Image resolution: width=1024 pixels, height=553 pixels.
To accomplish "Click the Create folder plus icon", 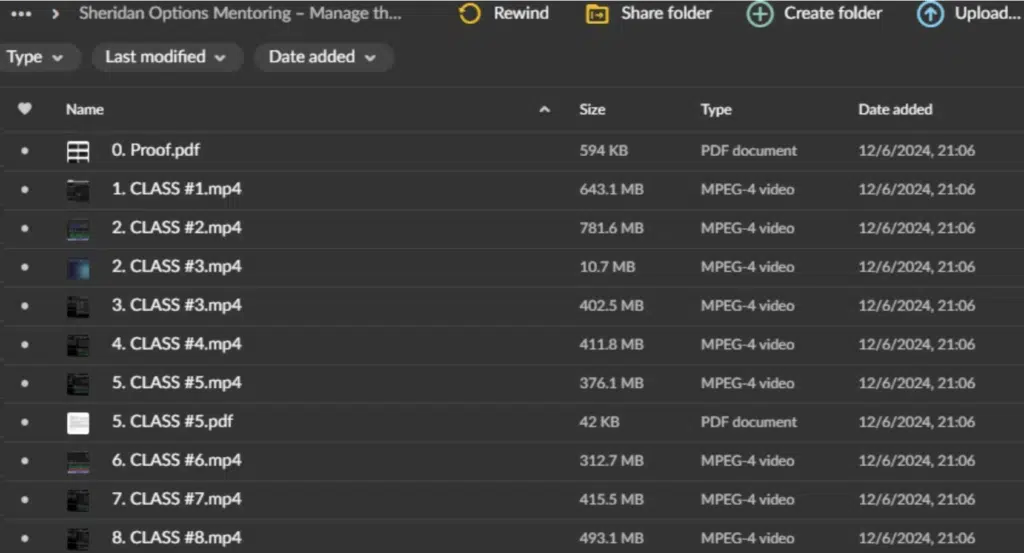I will (x=760, y=14).
